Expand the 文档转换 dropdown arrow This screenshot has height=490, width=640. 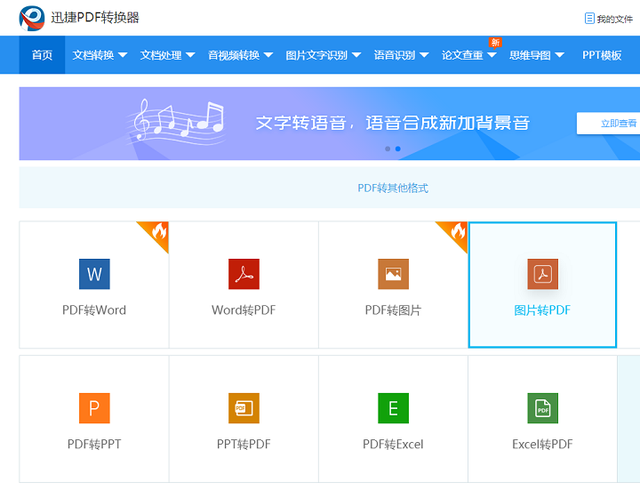point(122,55)
